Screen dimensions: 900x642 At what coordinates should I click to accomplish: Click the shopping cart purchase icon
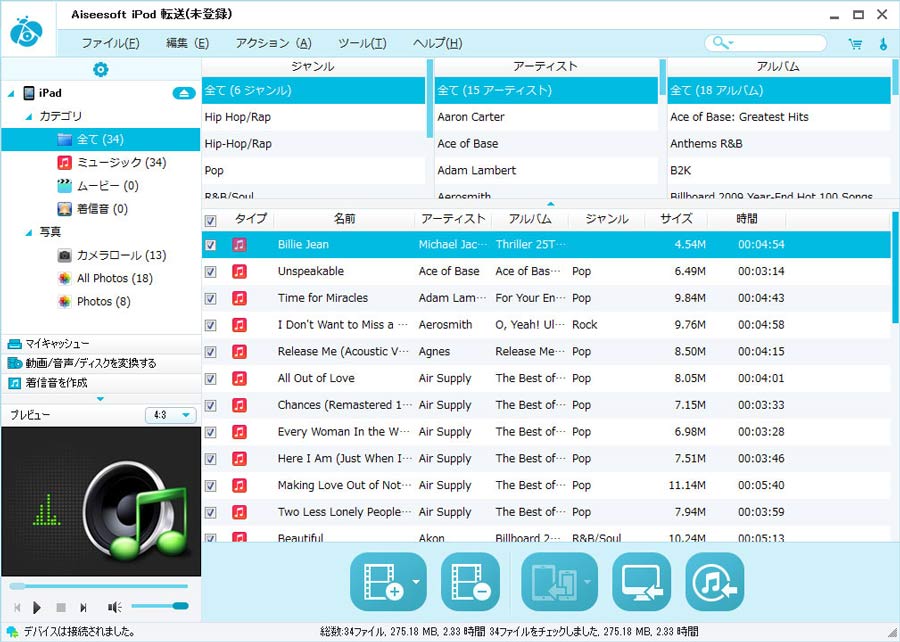pos(855,44)
